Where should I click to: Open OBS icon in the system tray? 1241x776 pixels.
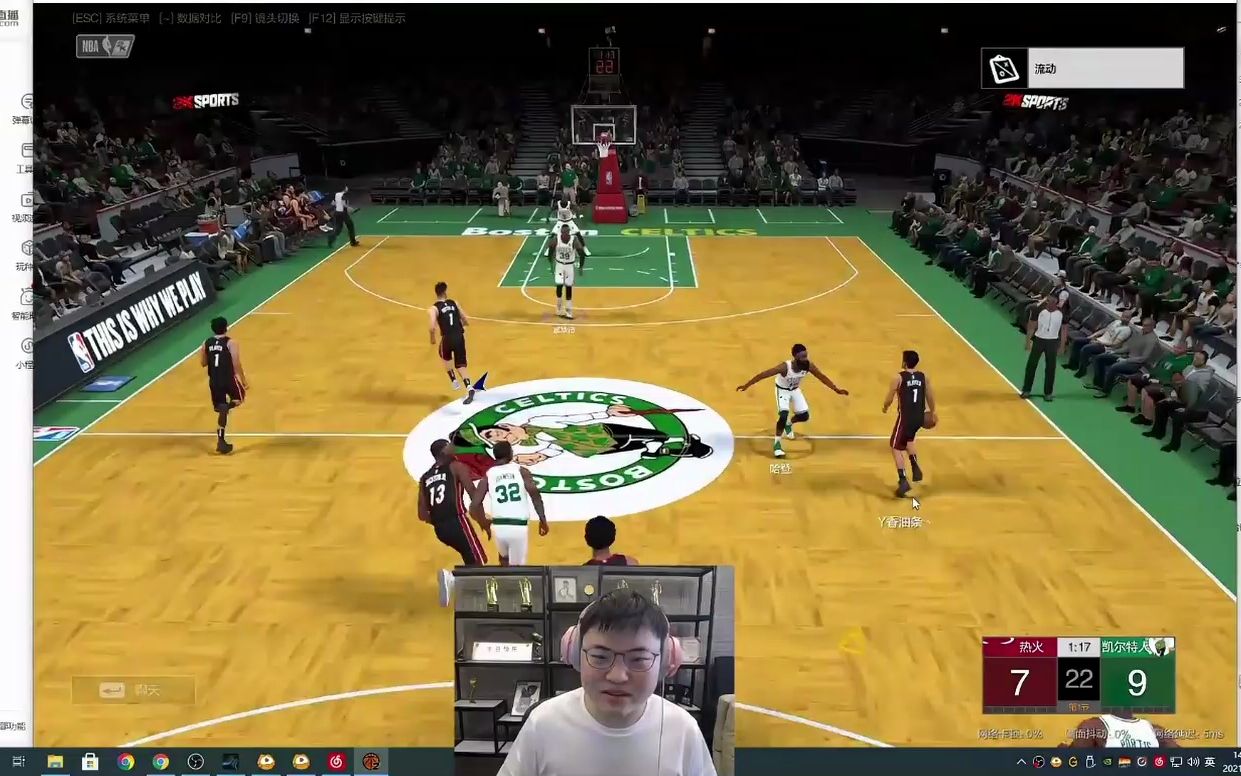(1040, 763)
